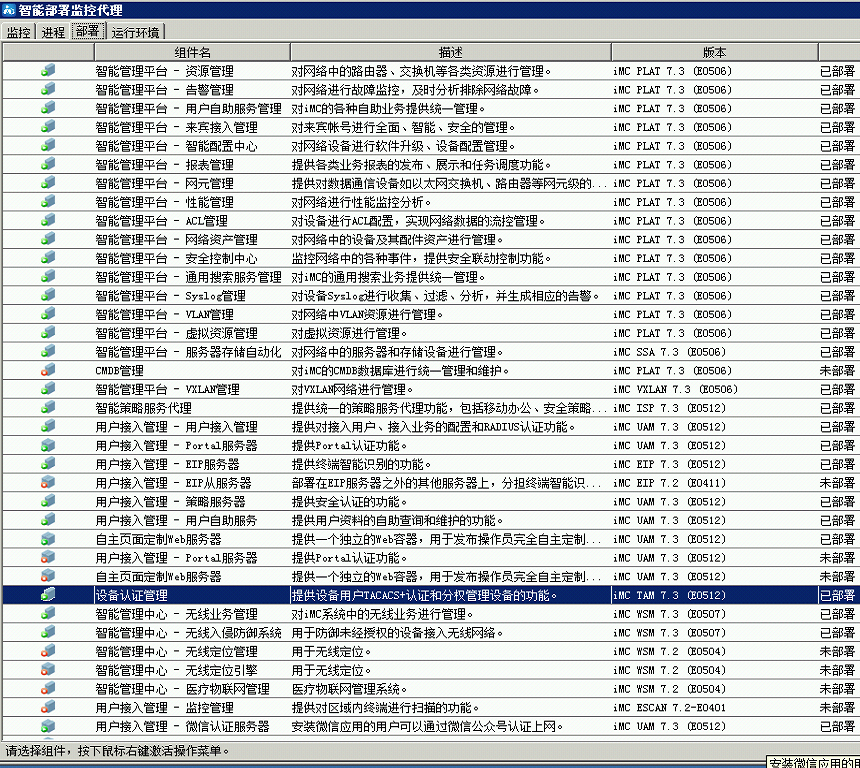Click the deployed icon for 资源管理 row
This screenshot has width=860, height=768.
pos(48,70)
